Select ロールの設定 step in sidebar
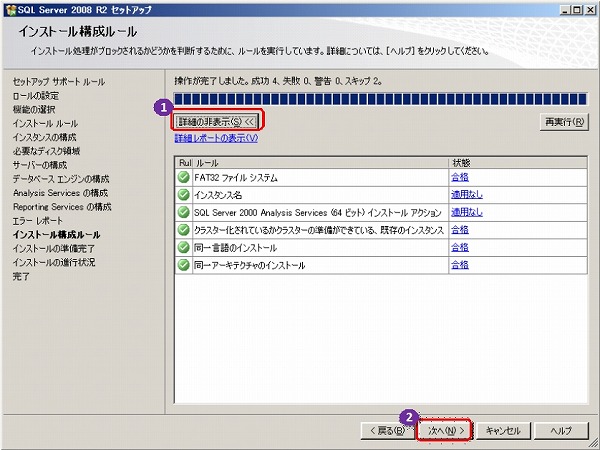Viewport: 600px width, 450px height. click(x=36, y=96)
